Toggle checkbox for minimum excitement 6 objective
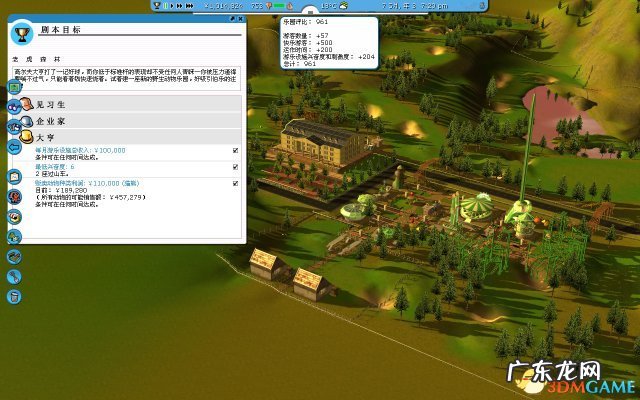 [236, 167]
